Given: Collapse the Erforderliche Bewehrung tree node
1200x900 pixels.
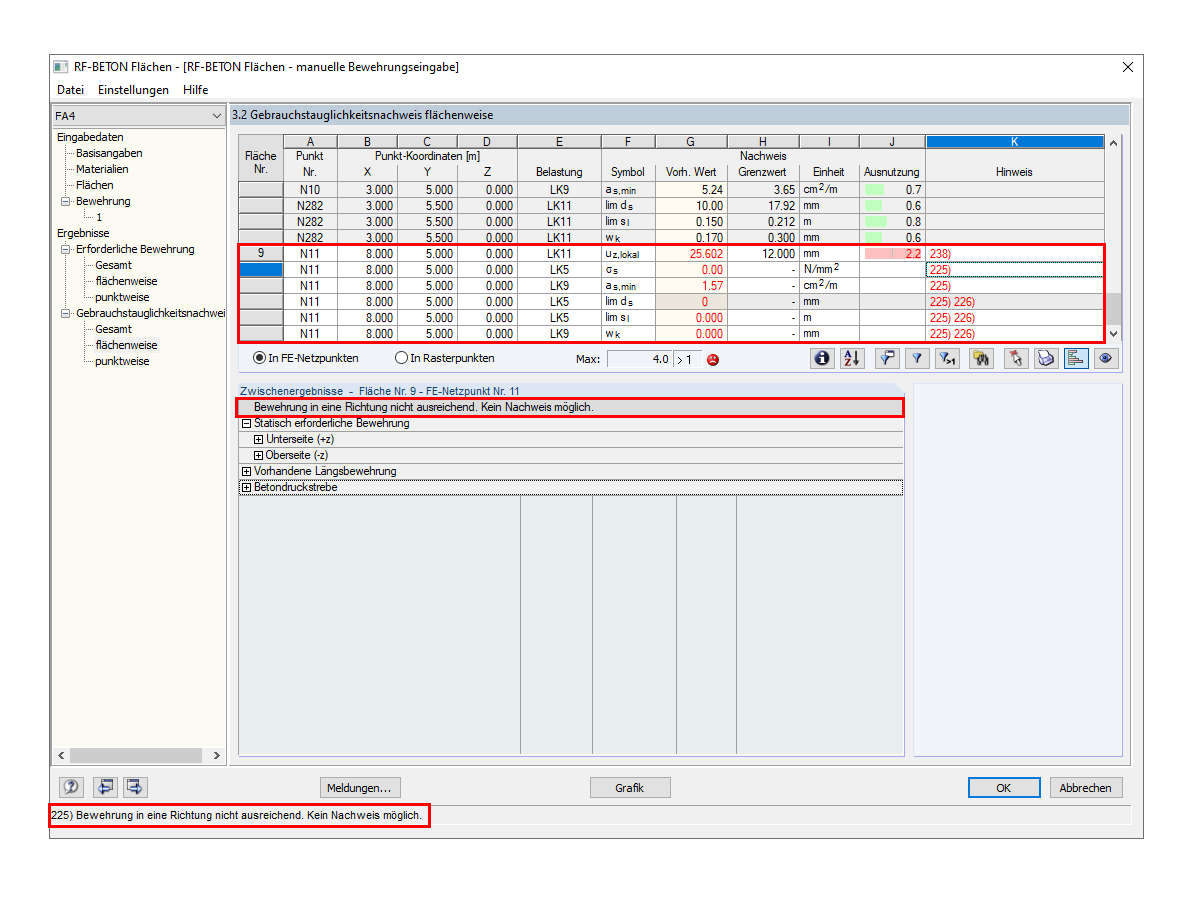Looking at the screenshot, I should (x=65, y=249).
